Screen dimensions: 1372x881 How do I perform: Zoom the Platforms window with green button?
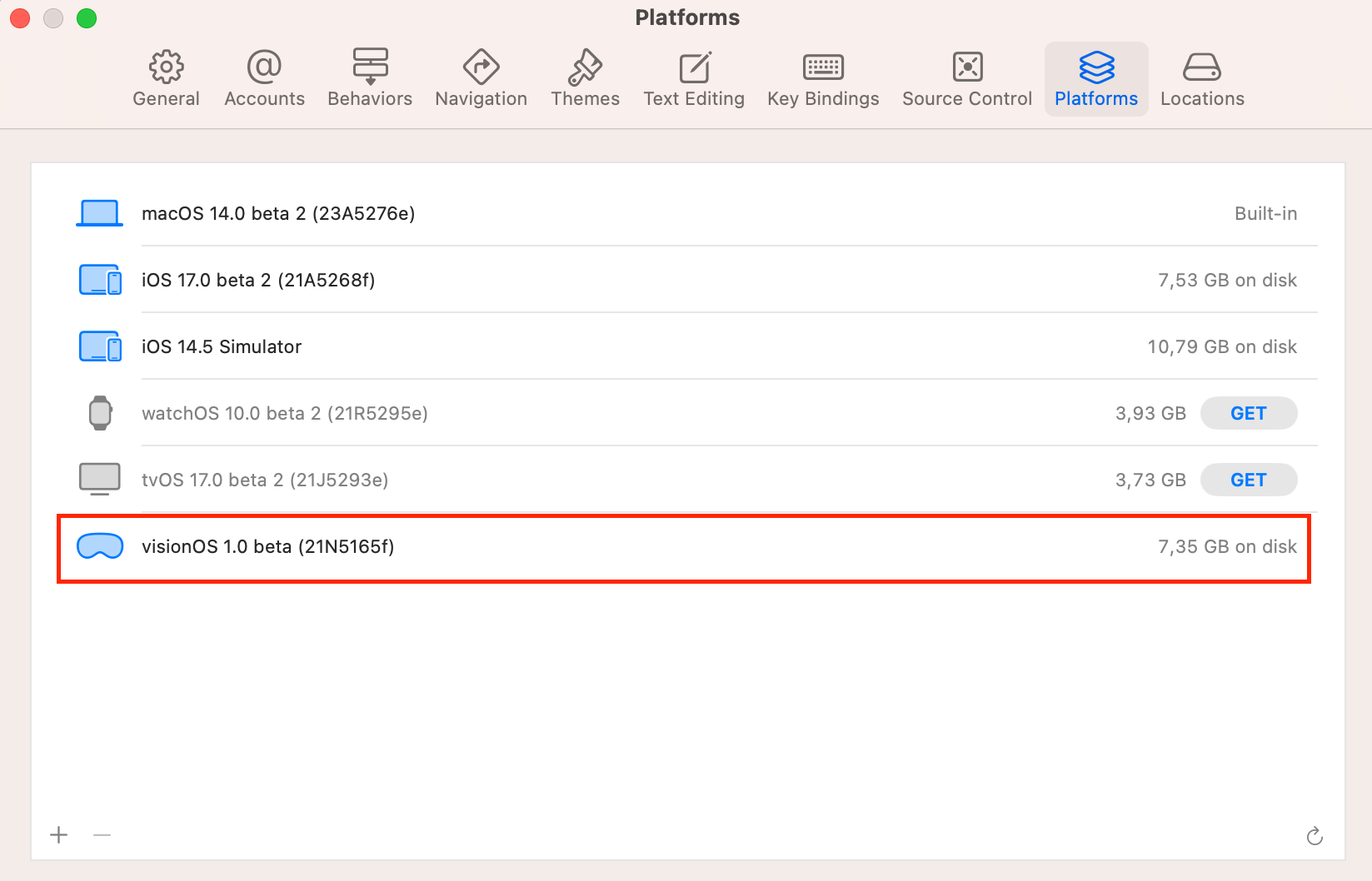tap(87, 17)
